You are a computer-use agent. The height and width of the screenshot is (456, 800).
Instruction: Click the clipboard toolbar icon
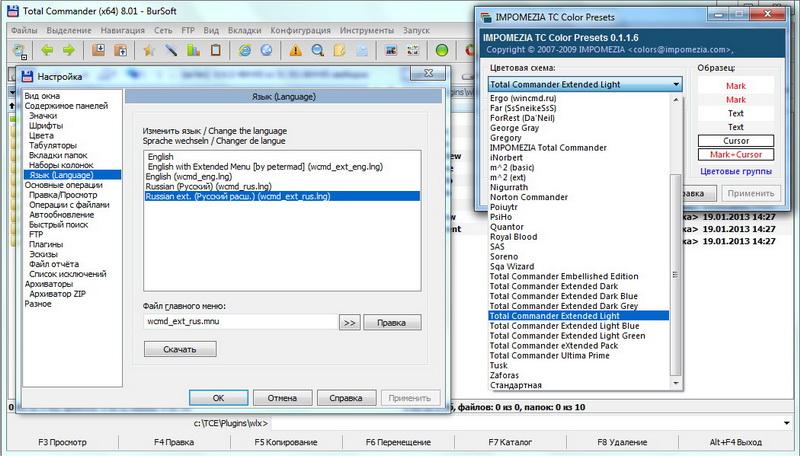pyautogui.click(x=216, y=50)
